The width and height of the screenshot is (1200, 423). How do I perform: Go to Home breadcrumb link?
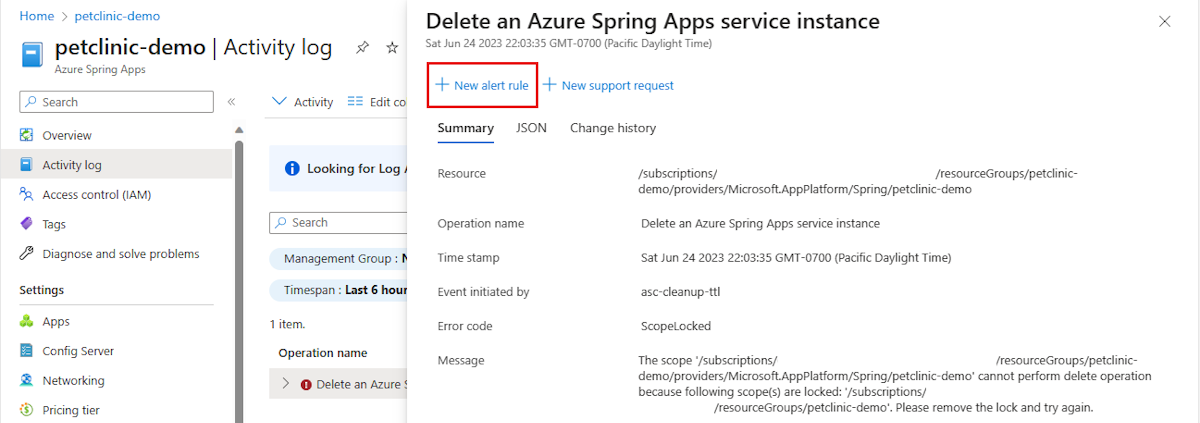(36, 16)
